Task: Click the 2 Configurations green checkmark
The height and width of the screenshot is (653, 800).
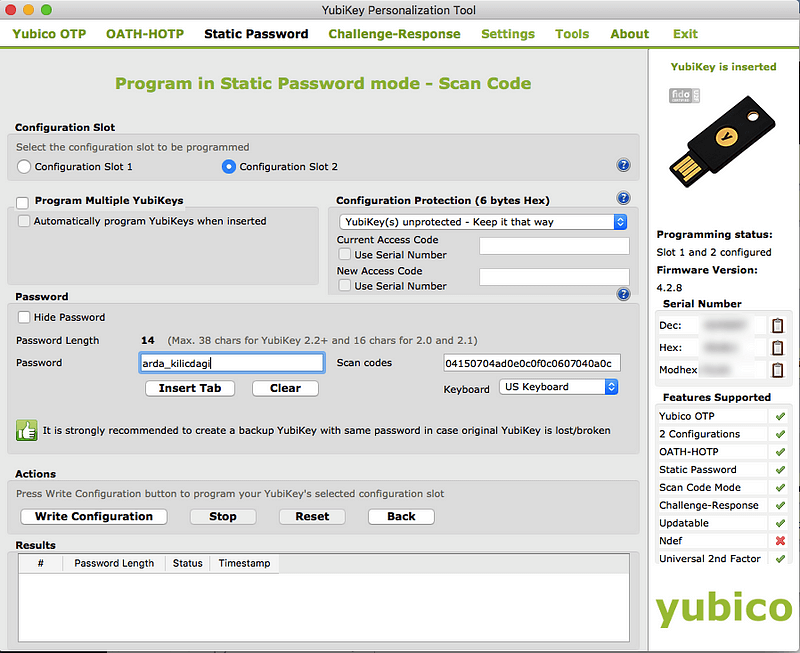Action: pyautogui.click(x=780, y=434)
